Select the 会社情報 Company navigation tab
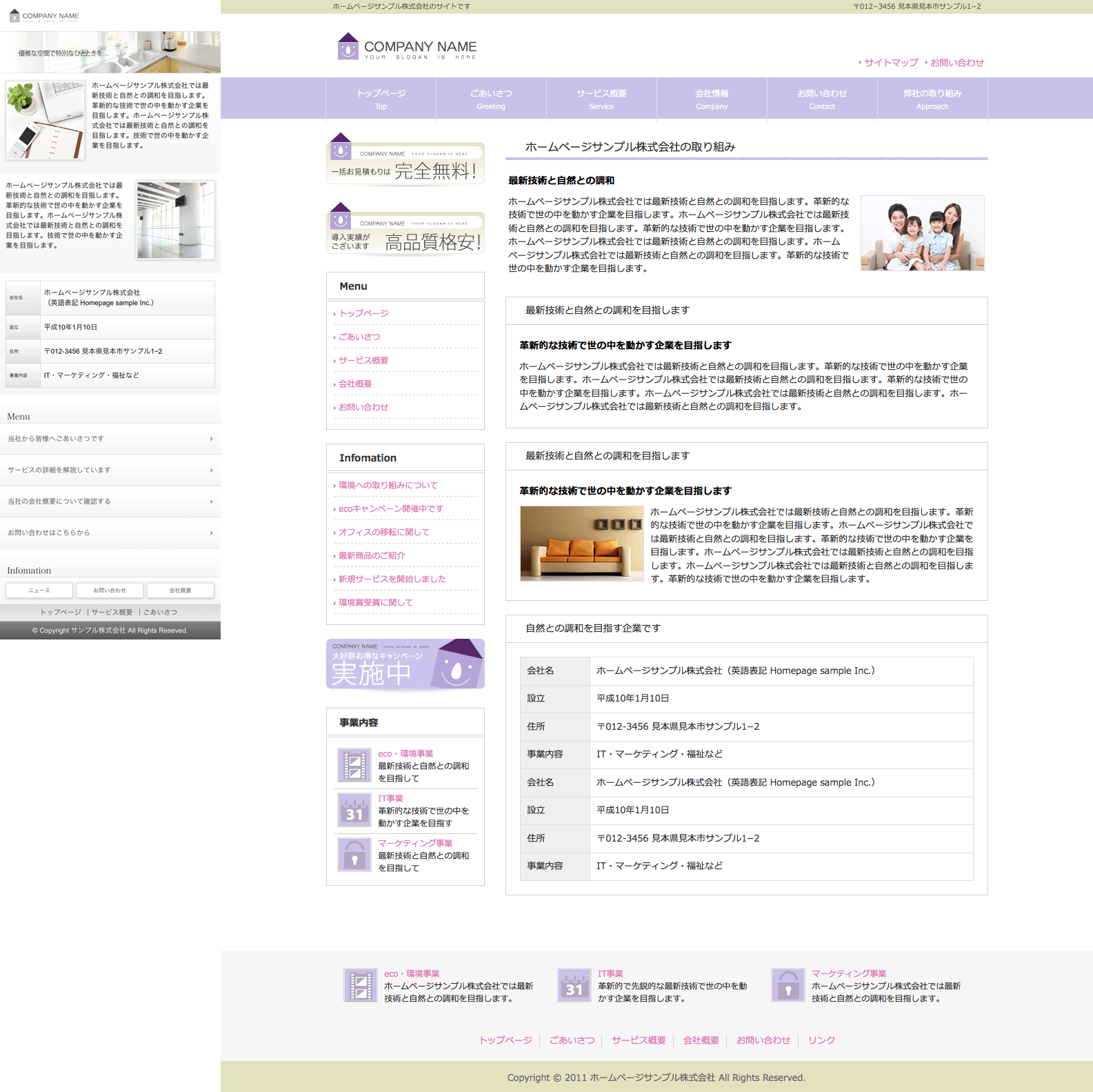Image resolution: width=1093 pixels, height=1092 pixels. click(x=712, y=99)
